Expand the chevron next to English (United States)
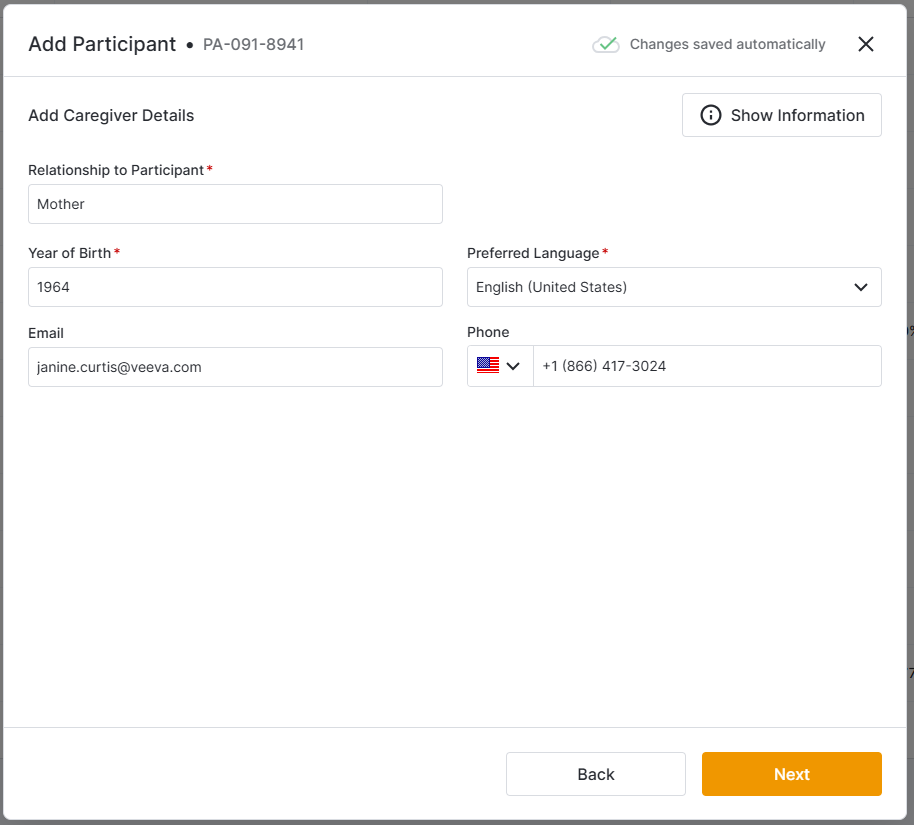This screenshot has height=825, width=914. 860,287
